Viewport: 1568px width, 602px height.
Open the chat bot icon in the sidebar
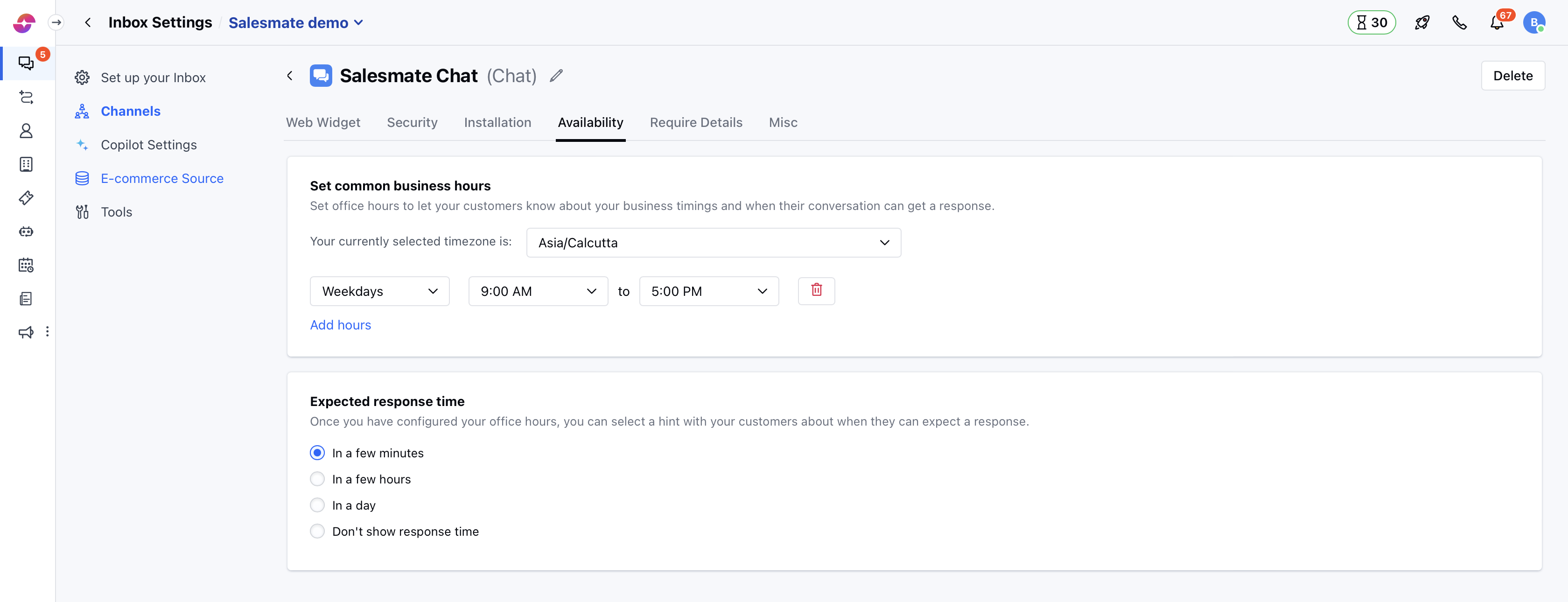click(x=26, y=231)
